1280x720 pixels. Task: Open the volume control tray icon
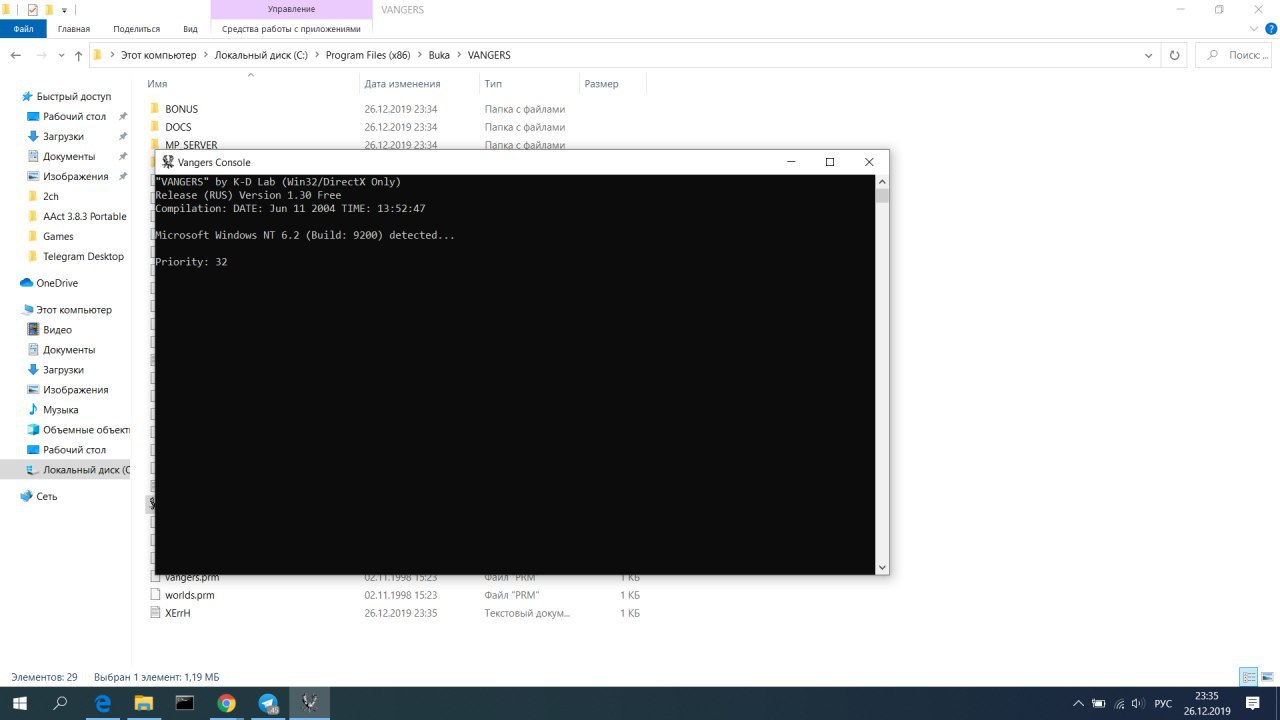(1138, 703)
